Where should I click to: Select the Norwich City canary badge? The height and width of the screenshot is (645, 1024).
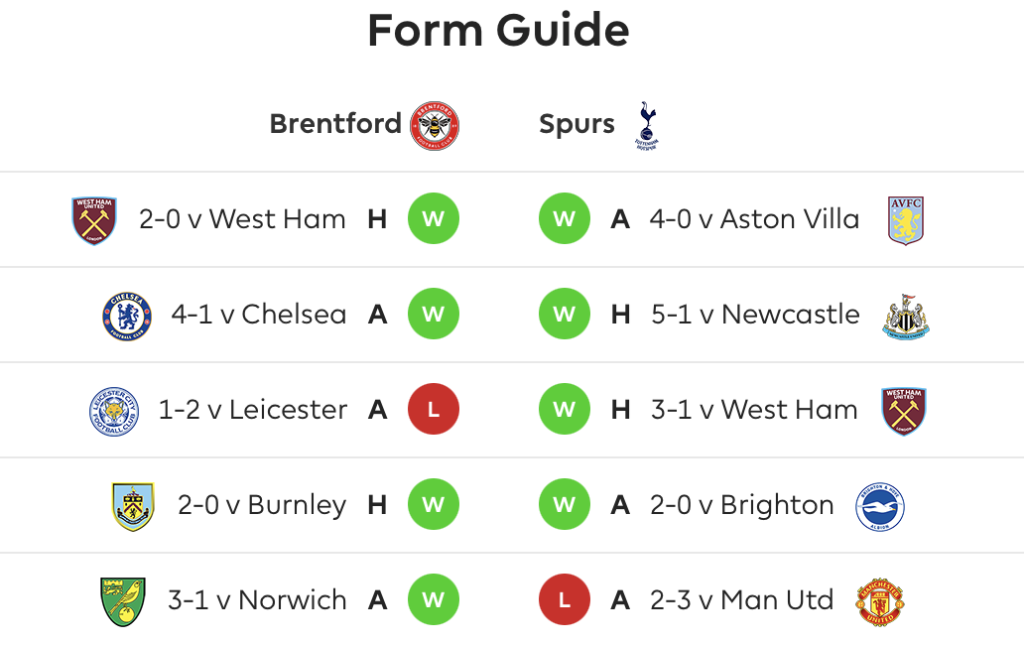(123, 602)
